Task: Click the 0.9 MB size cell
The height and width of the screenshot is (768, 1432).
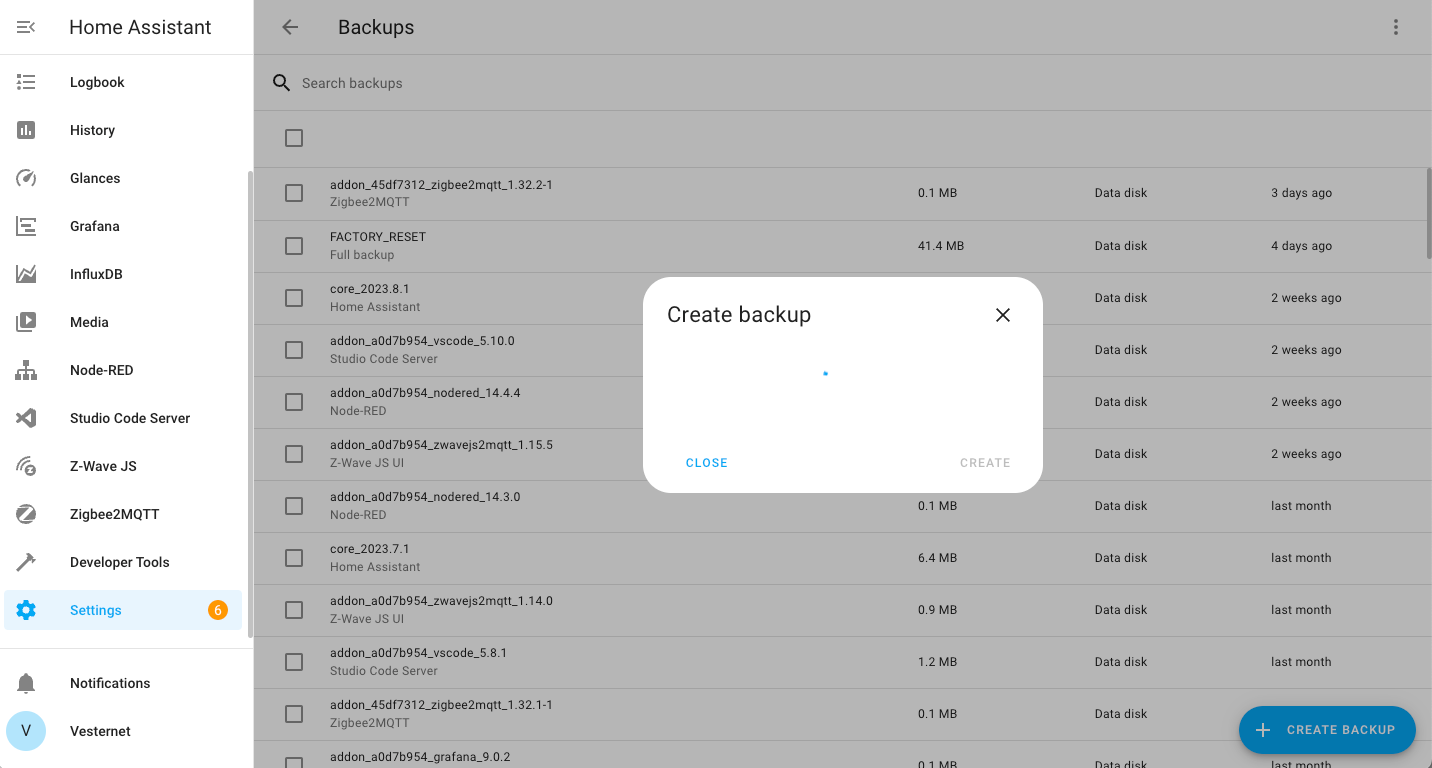Action: [x=937, y=610]
